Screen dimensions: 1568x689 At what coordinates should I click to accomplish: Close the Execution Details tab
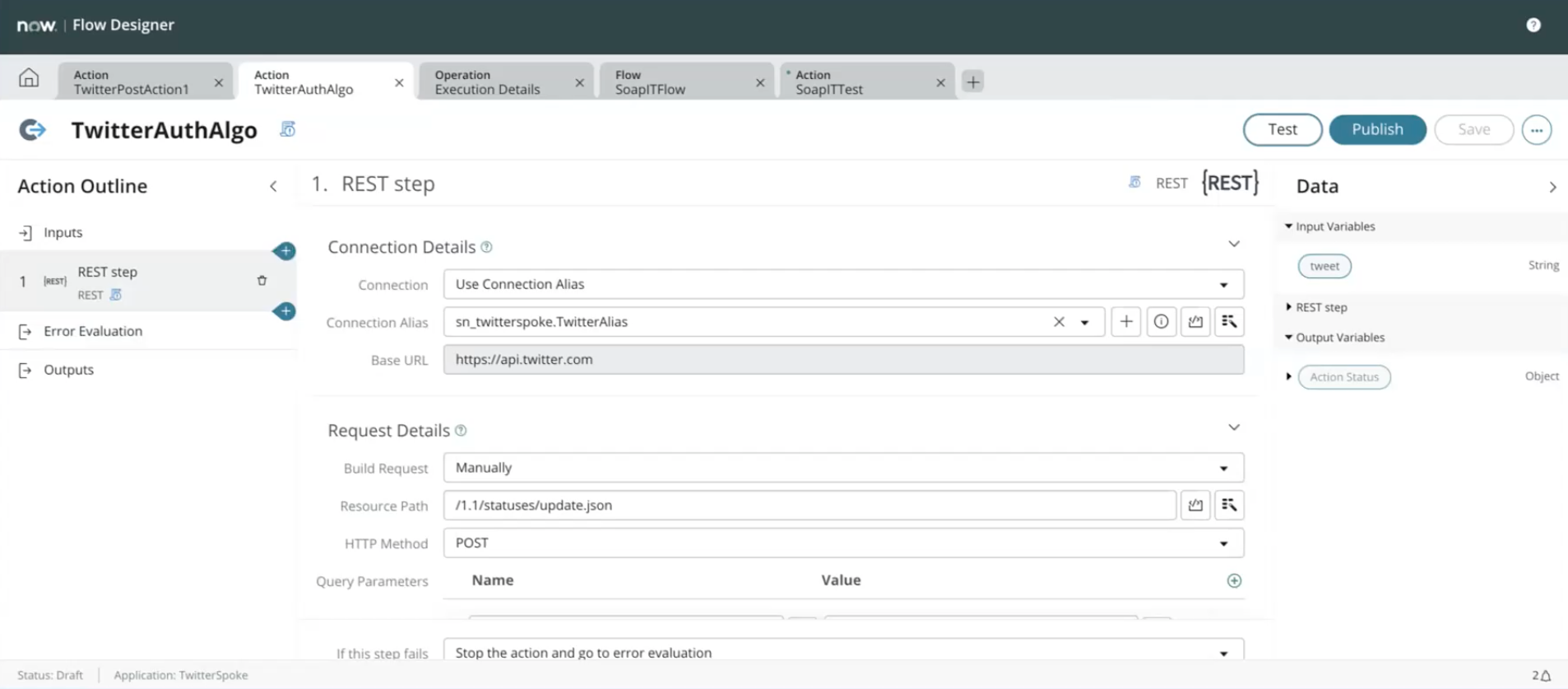(x=579, y=82)
